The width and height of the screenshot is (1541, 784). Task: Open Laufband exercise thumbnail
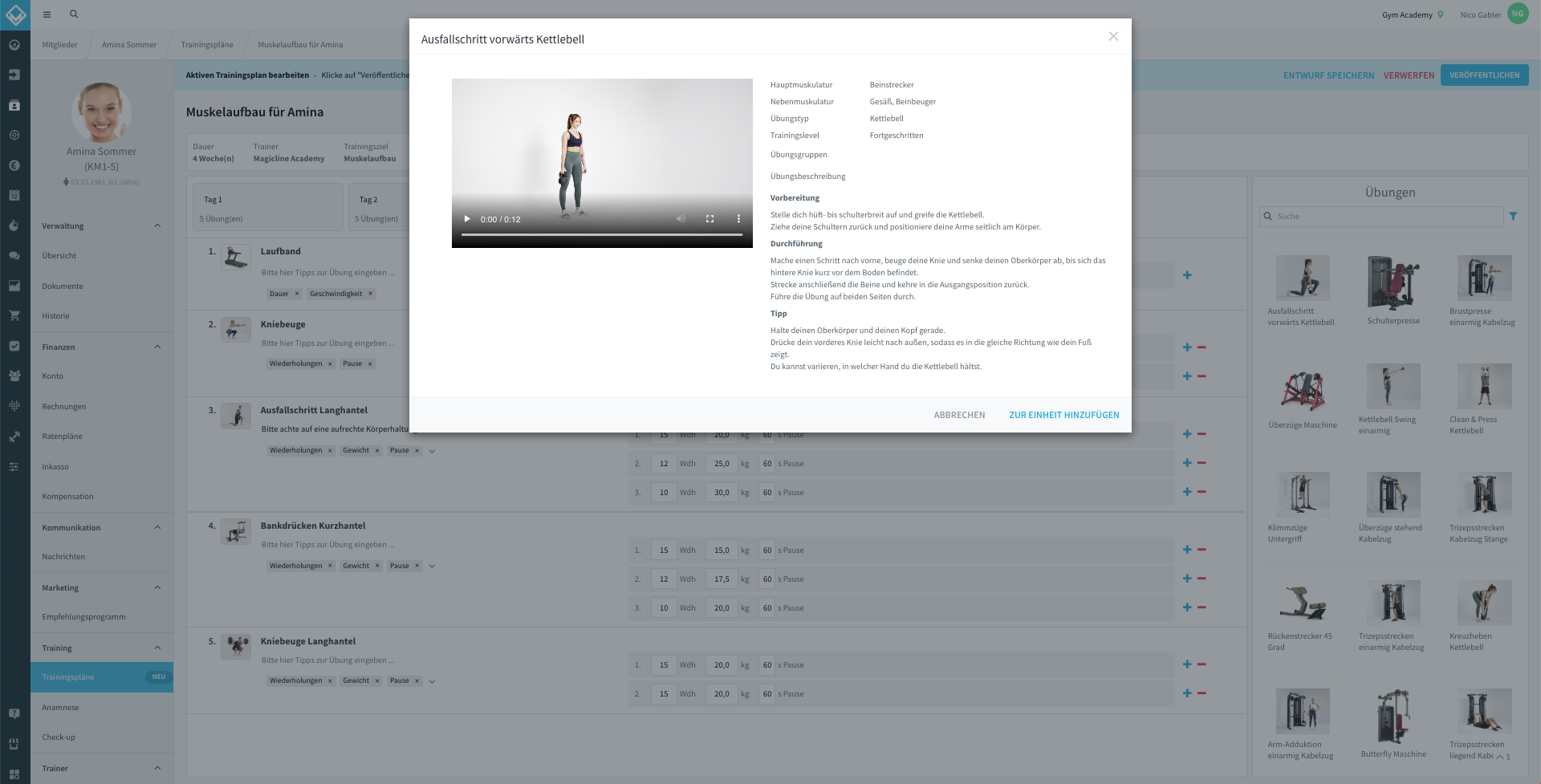point(235,258)
